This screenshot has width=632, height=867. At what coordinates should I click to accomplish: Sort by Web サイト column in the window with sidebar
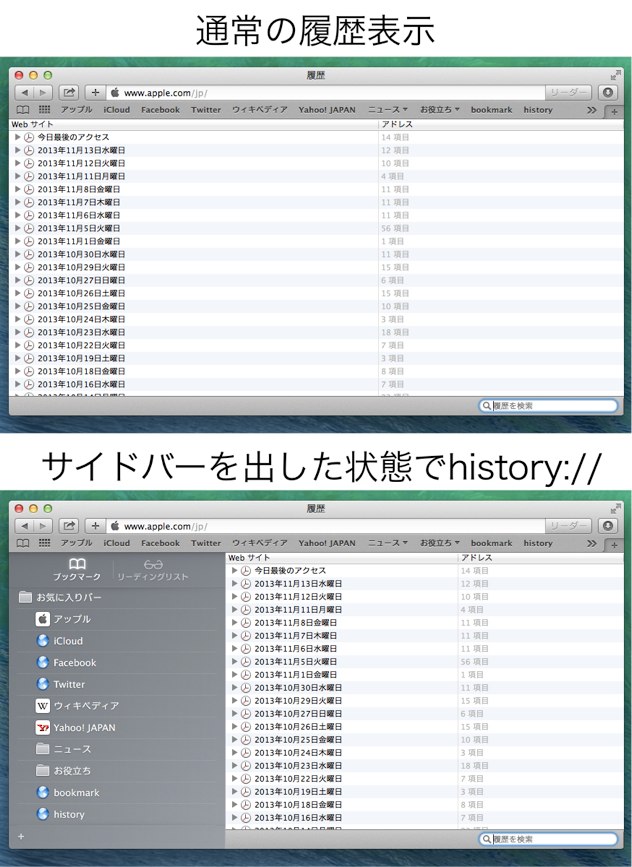[342, 558]
